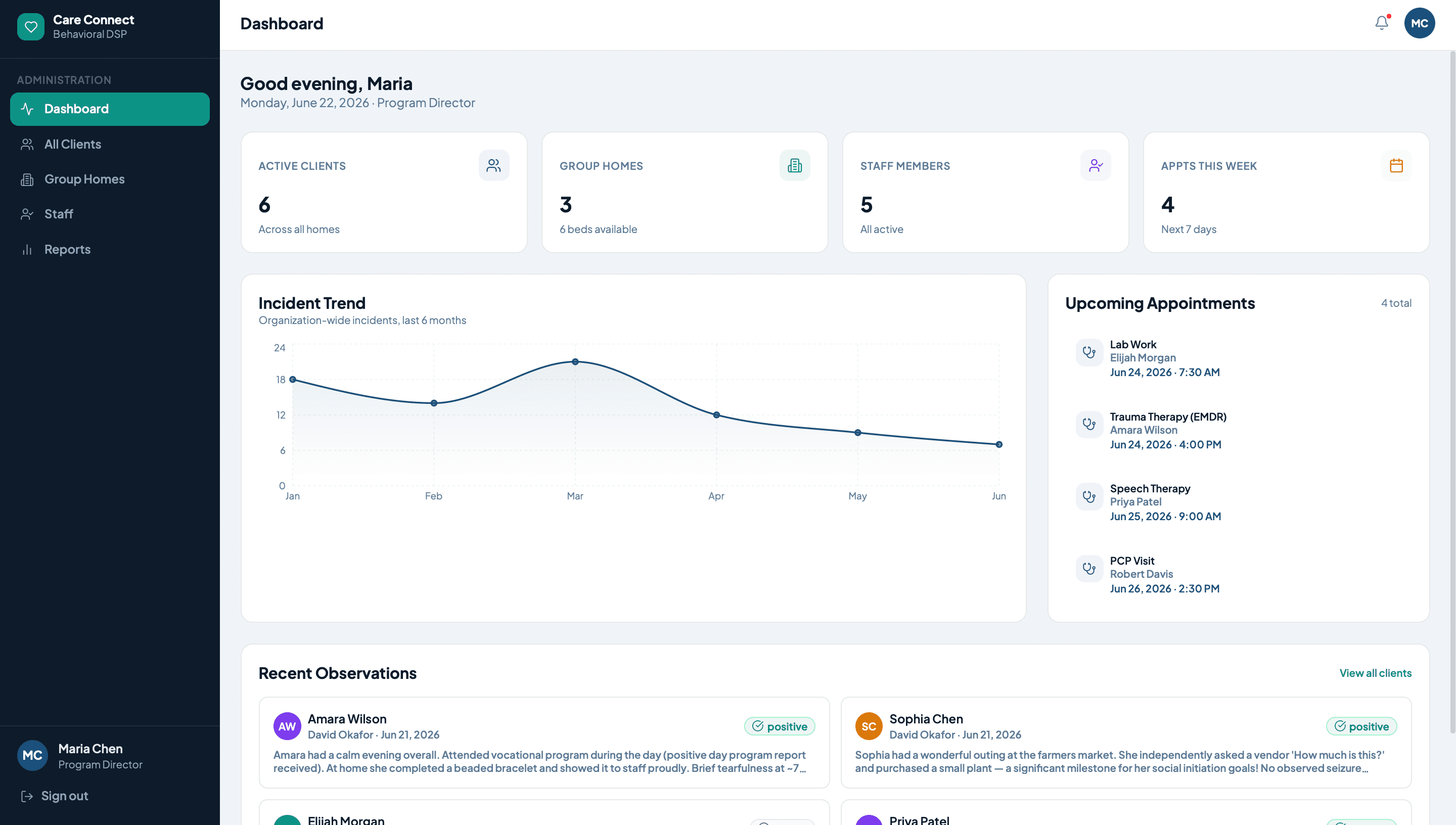This screenshot has width=1456, height=825.
Task: Click the Incident Trend heading
Action: (311, 303)
